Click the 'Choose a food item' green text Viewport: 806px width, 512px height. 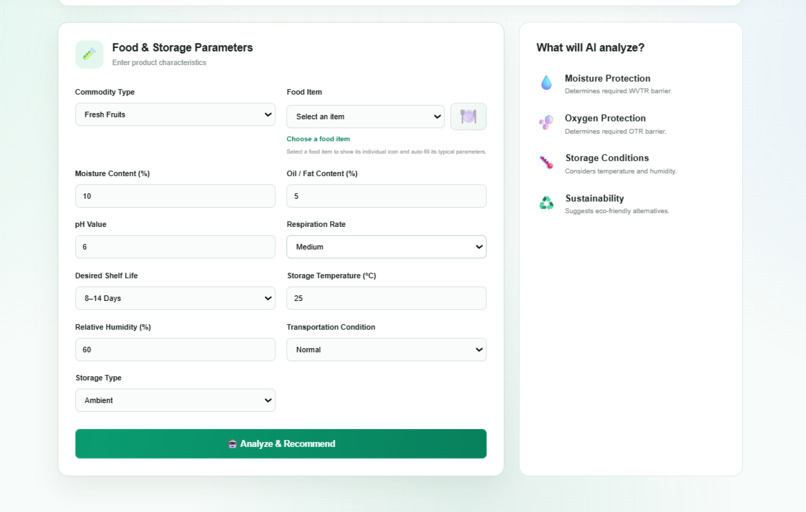(318, 139)
